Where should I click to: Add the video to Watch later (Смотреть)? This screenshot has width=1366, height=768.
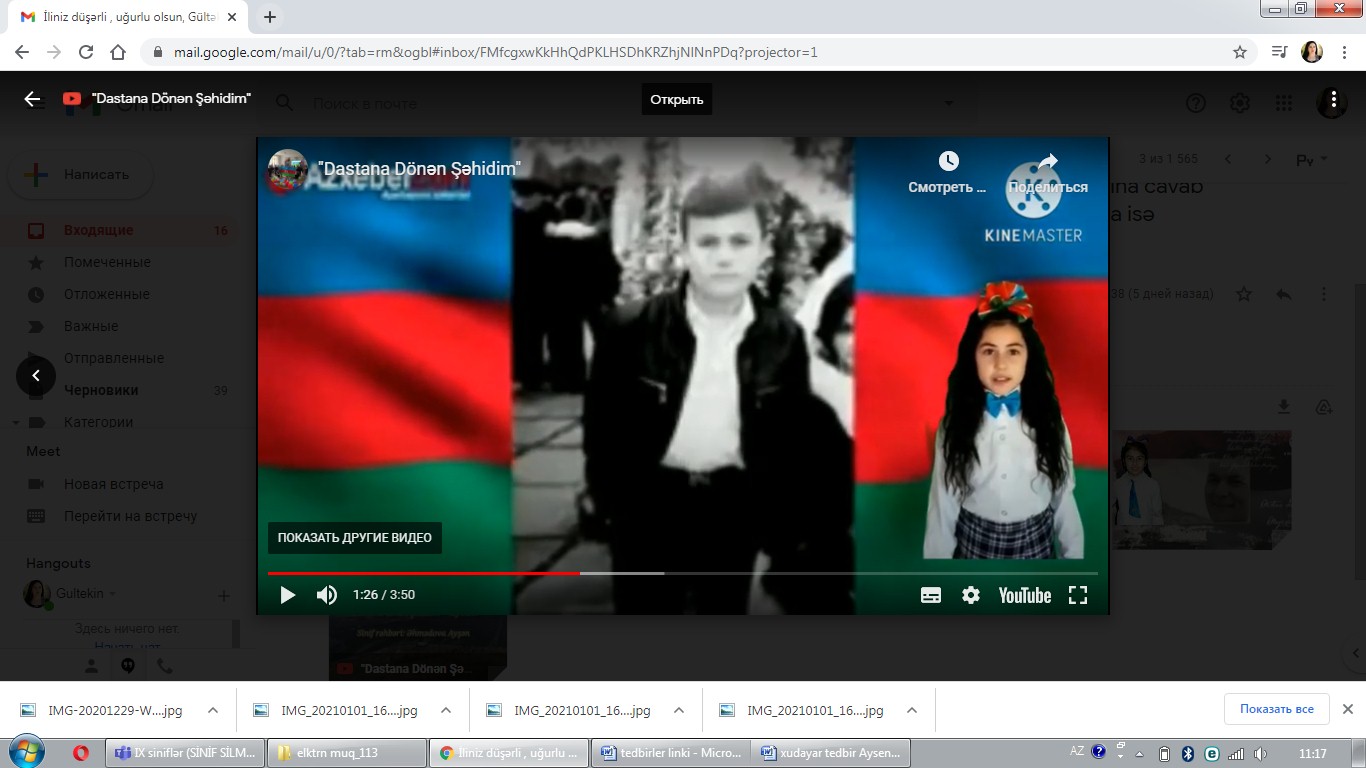pyautogui.click(x=948, y=172)
